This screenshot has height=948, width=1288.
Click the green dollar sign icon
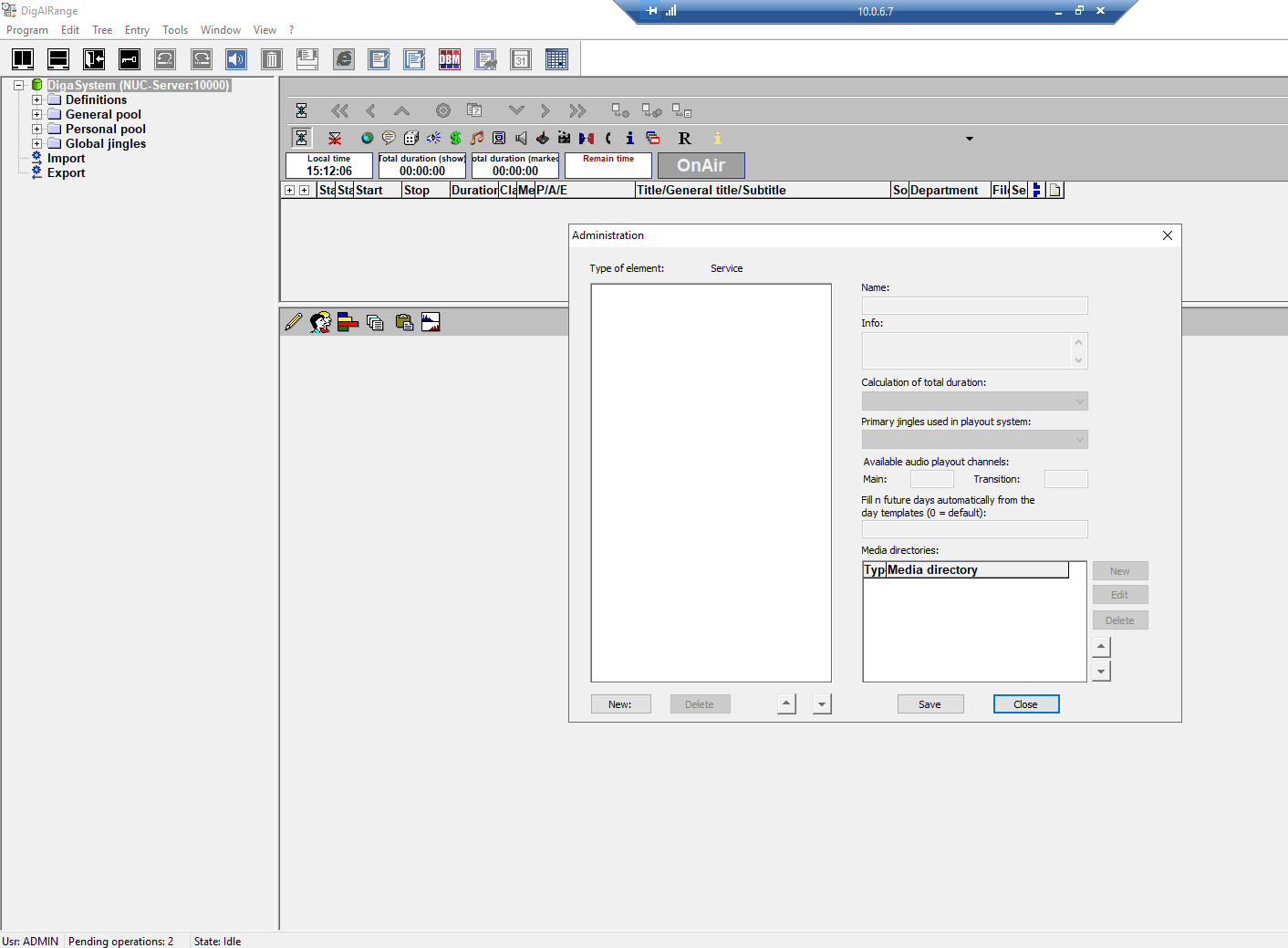point(455,138)
